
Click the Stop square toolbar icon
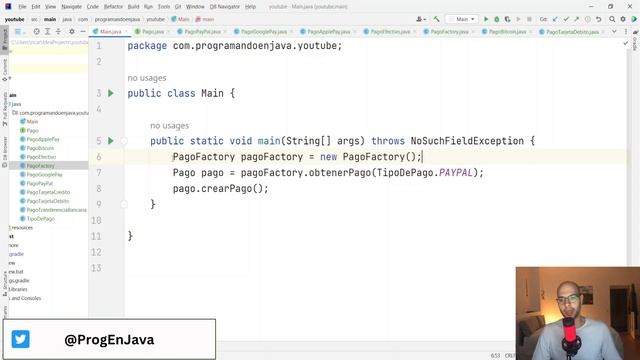529,19
